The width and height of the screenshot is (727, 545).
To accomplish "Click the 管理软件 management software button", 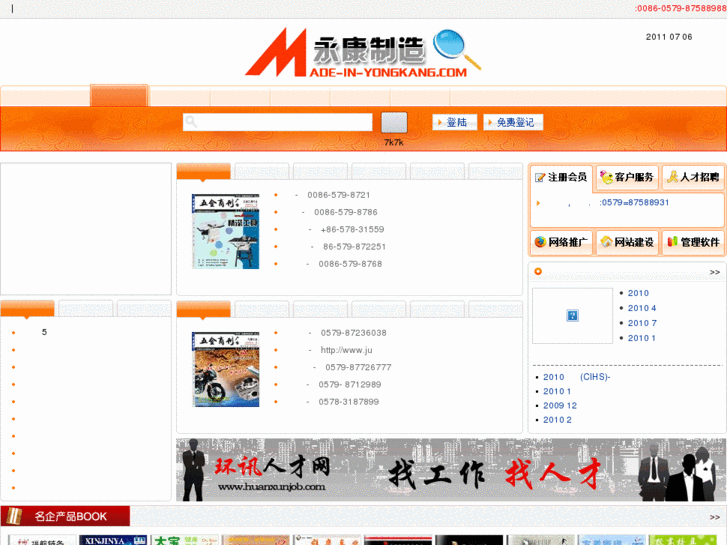I will pyautogui.click(x=693, y=242).
